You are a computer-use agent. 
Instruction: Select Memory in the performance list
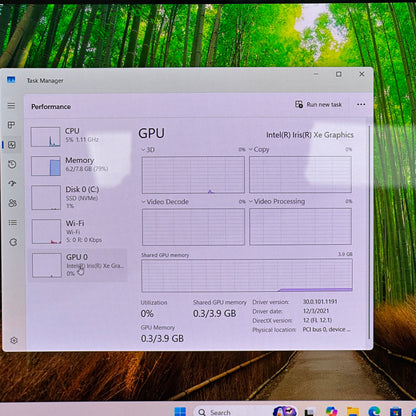tap(78, 166)
